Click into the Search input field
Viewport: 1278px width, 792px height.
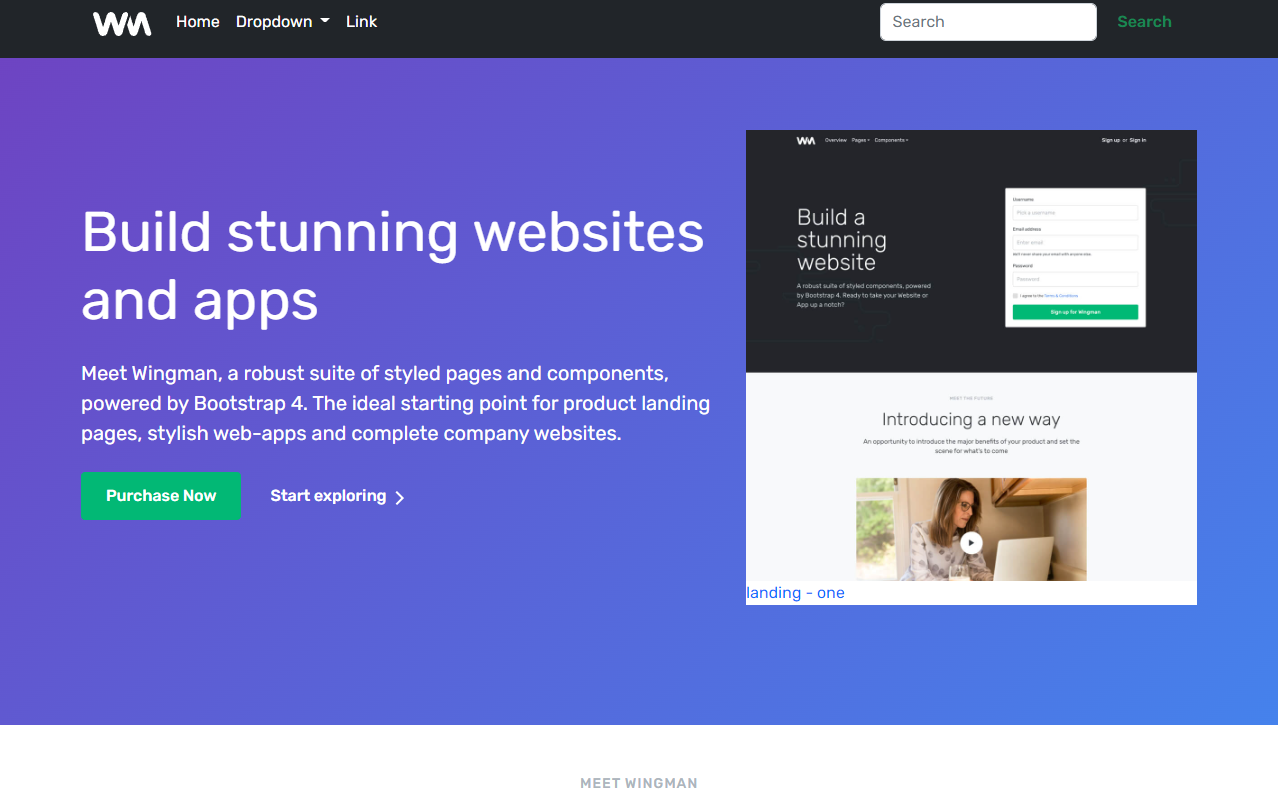pyautogui.click(x=987, y=21)
